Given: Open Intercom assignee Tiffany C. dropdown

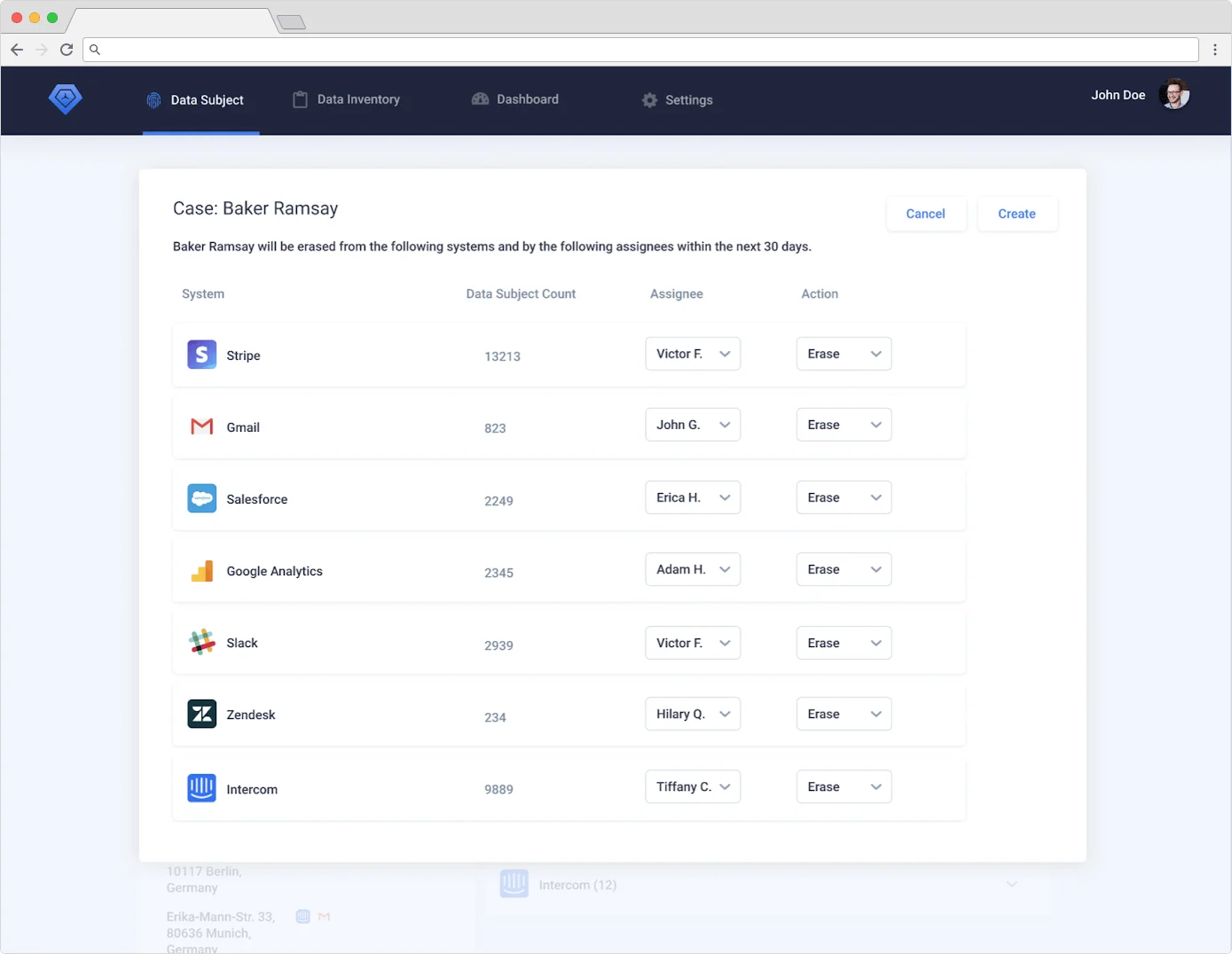Looking at the screenshot, I should tap(693, 786).
